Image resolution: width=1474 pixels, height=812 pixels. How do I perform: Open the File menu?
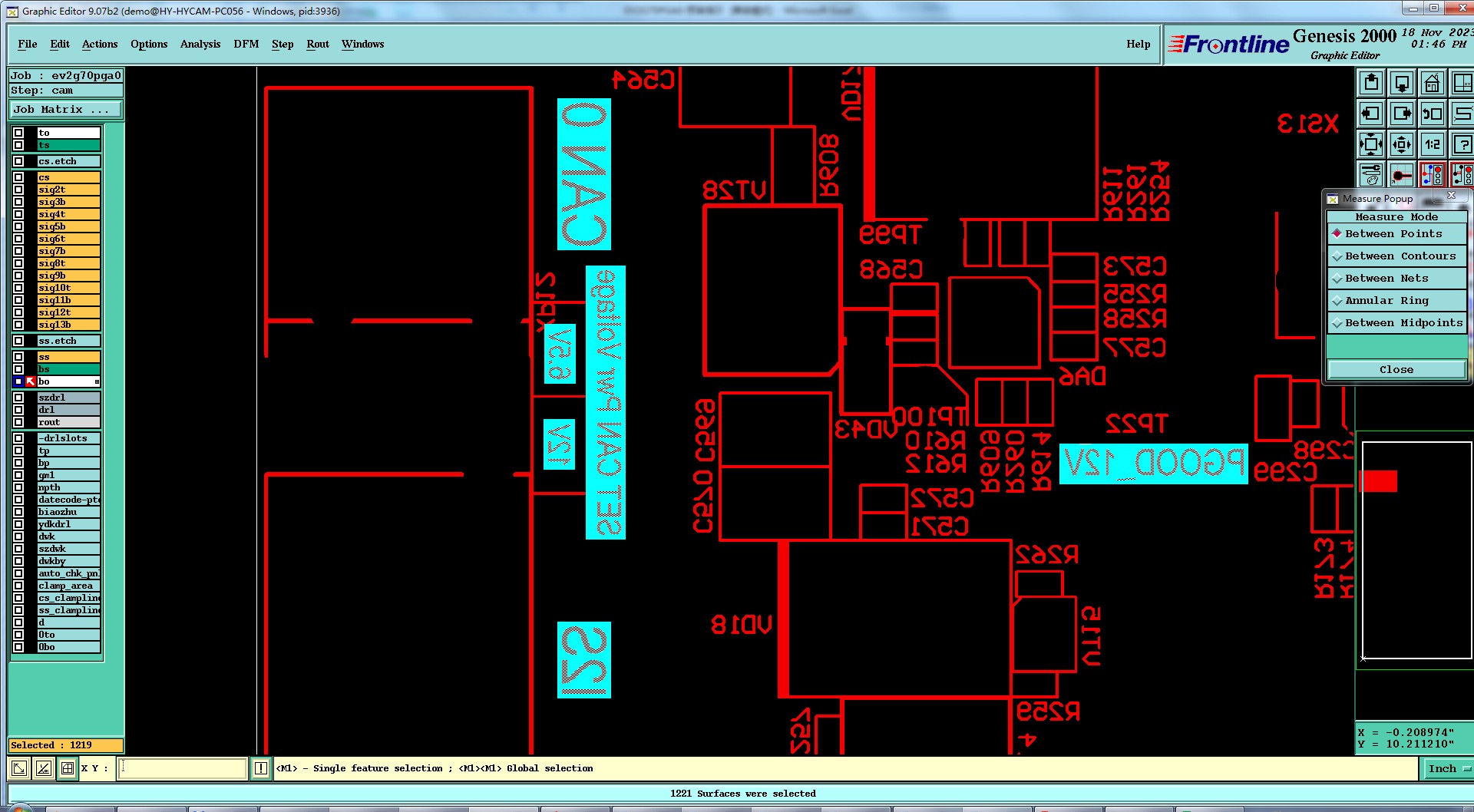coord(28,45)
